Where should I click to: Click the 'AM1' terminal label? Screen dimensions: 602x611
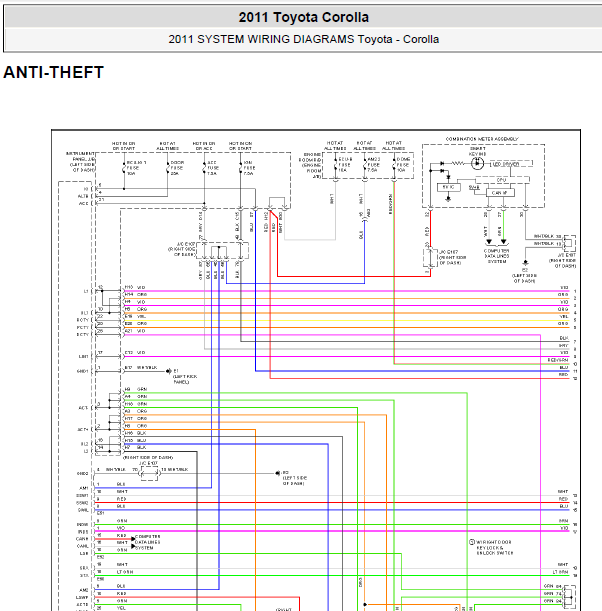click(x=84, y=488)
